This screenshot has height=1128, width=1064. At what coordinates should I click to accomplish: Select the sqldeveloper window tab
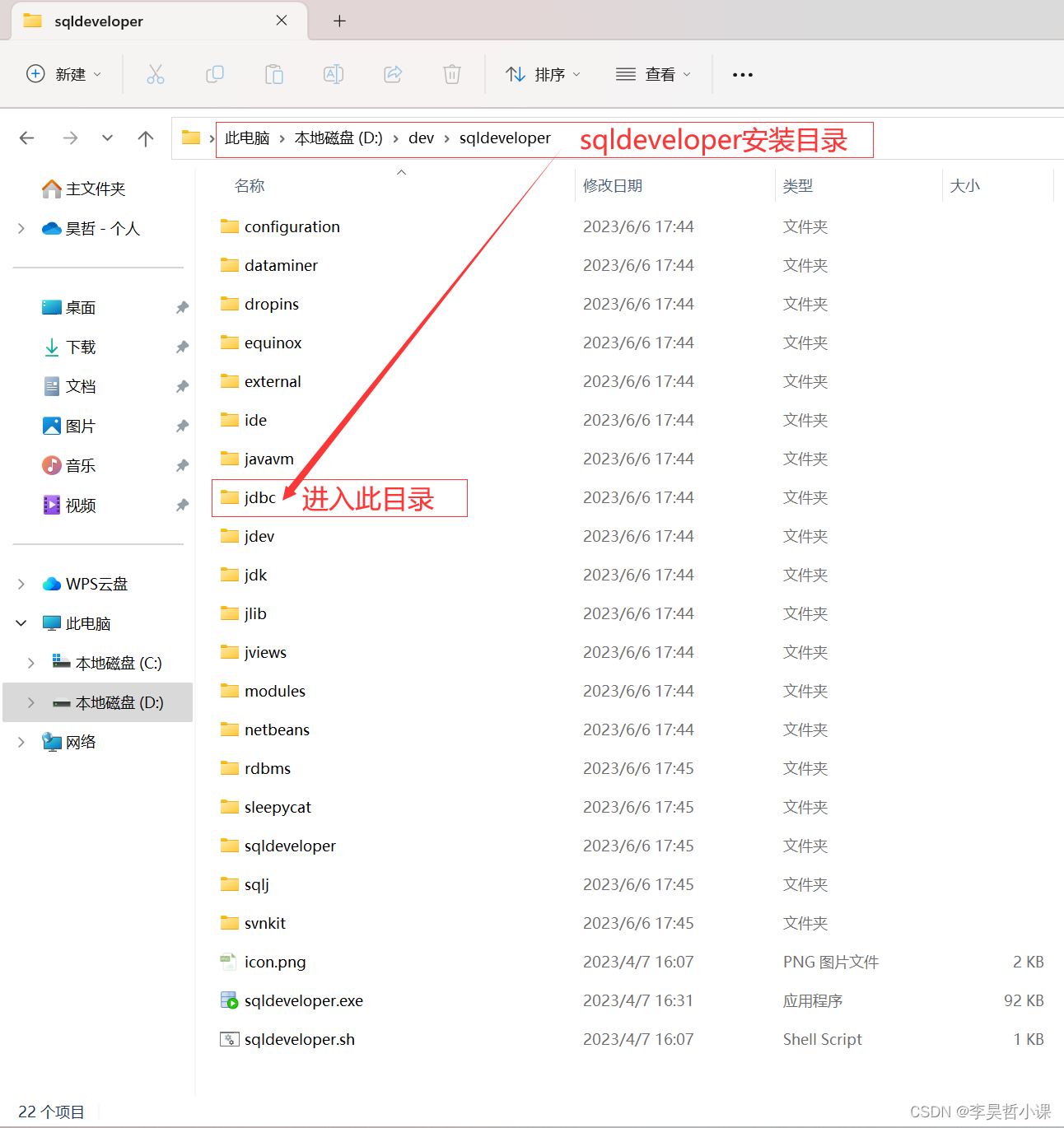pos(160,21)
